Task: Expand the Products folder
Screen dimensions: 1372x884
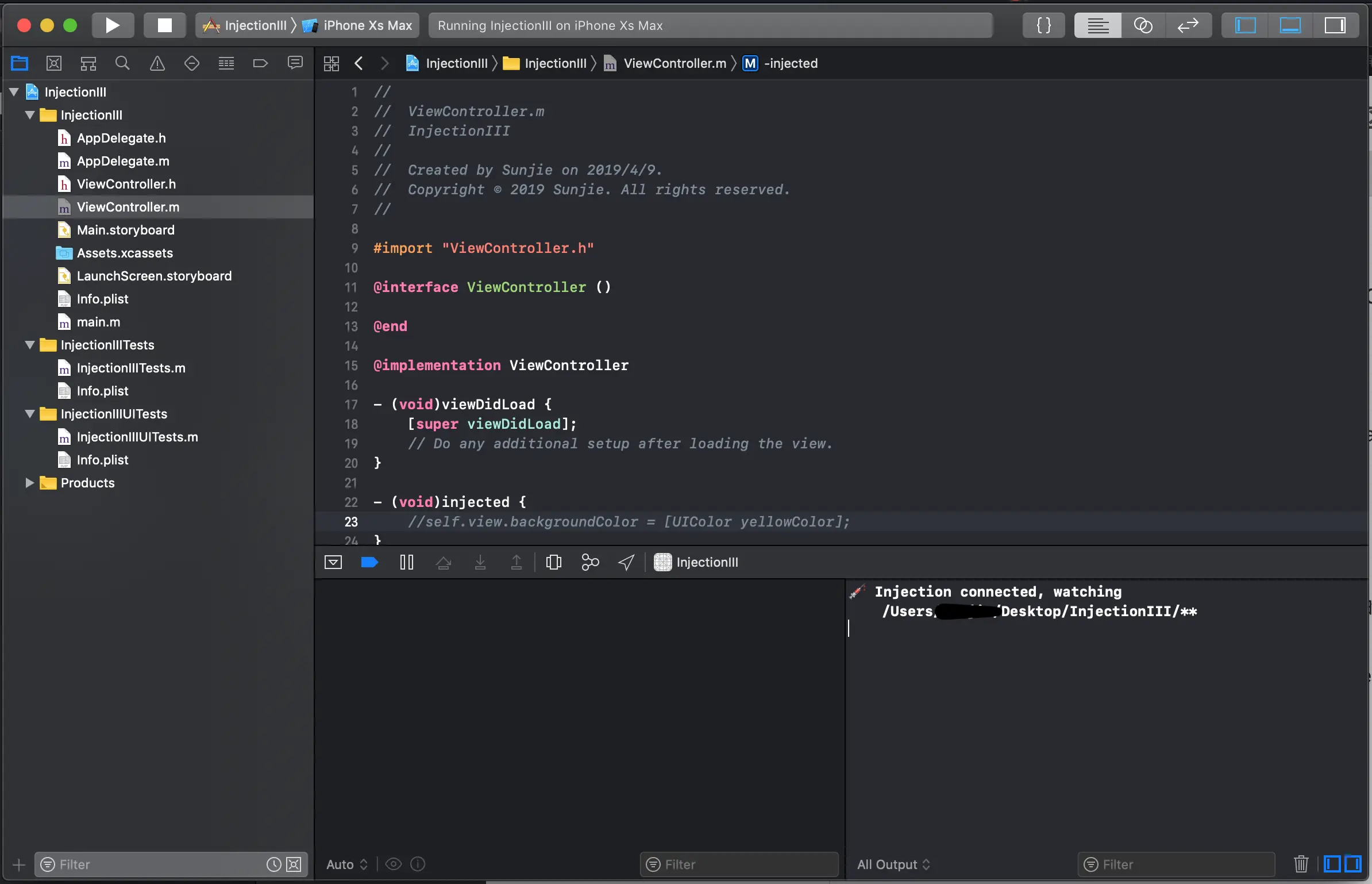Action: [30, 483]
